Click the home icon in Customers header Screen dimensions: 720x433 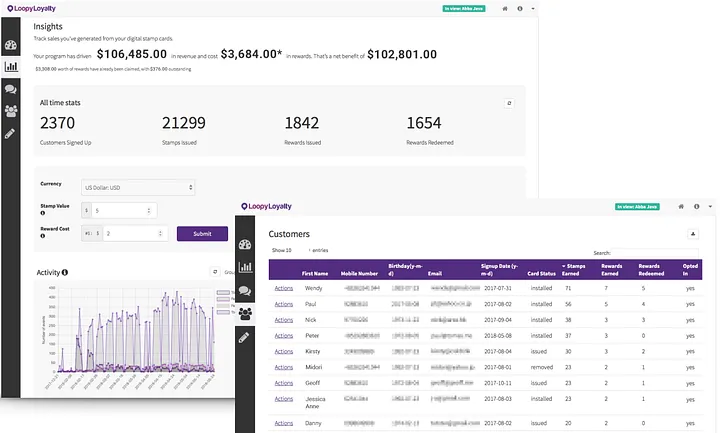tap(681, 207)
